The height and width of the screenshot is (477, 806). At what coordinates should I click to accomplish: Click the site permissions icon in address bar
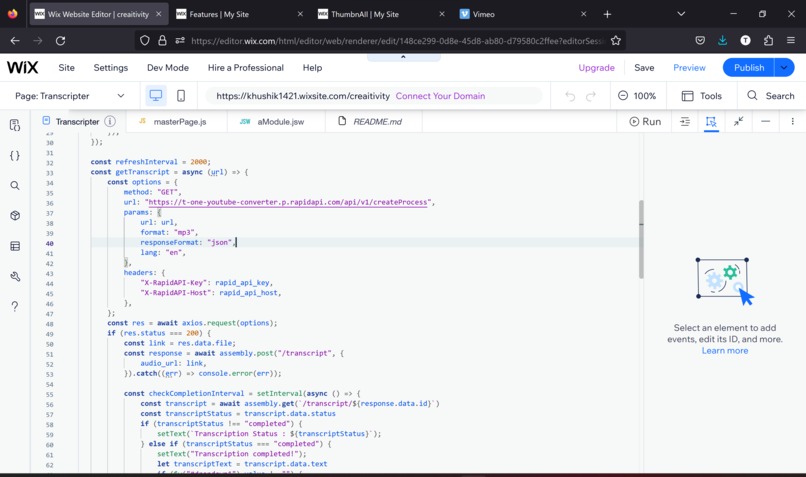pos(180,41)
